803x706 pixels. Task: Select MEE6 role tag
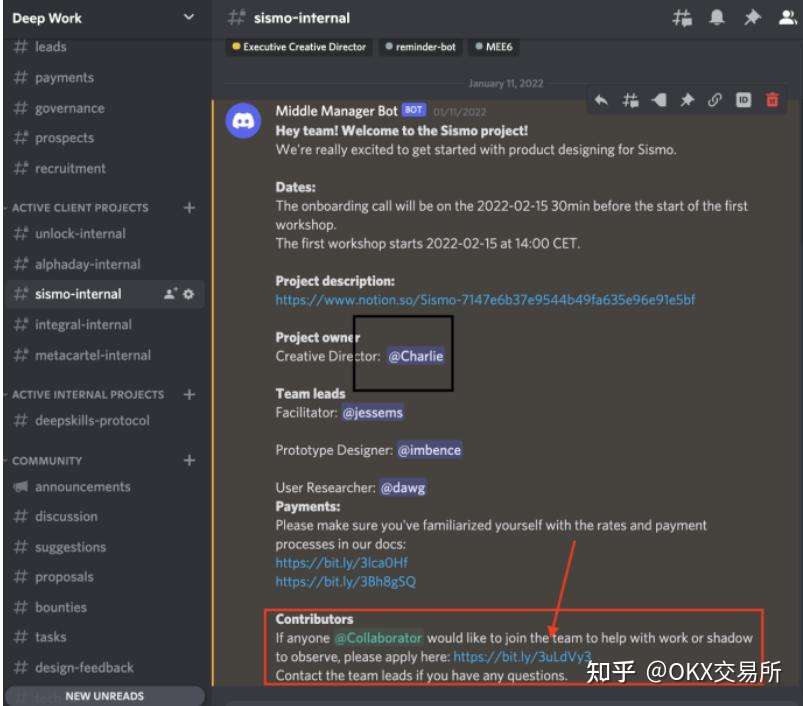click(494, 47)
